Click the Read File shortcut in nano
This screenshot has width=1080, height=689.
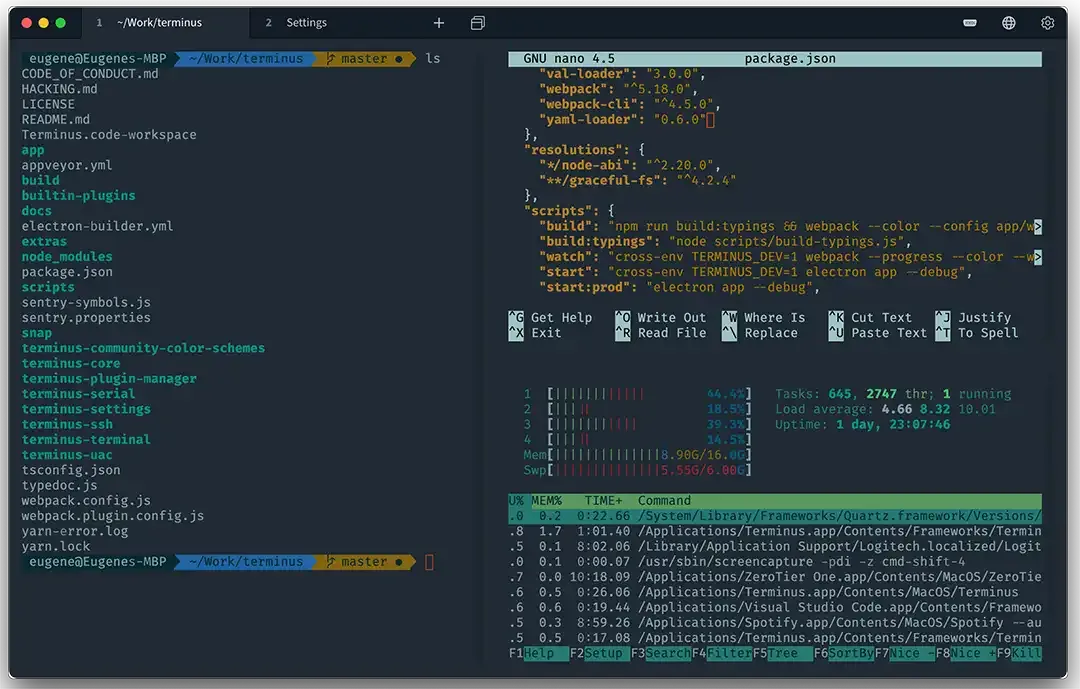click(x=661, y=333)
